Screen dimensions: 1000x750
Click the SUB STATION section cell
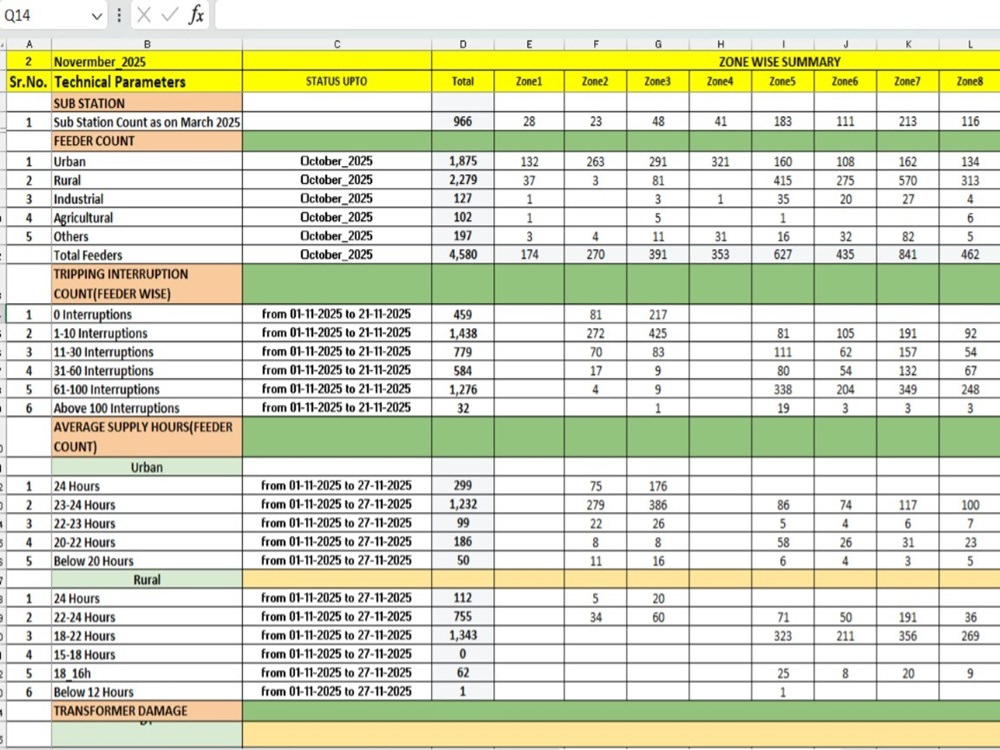147,103
